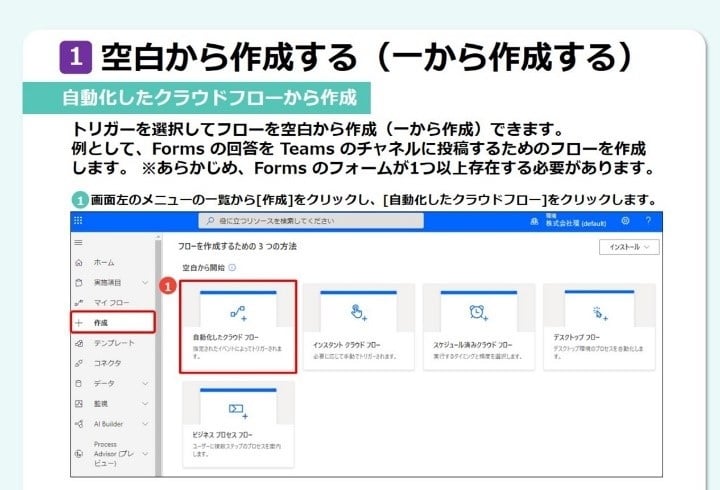
Task: Open the environment picker icon
Action: [534, 221]
